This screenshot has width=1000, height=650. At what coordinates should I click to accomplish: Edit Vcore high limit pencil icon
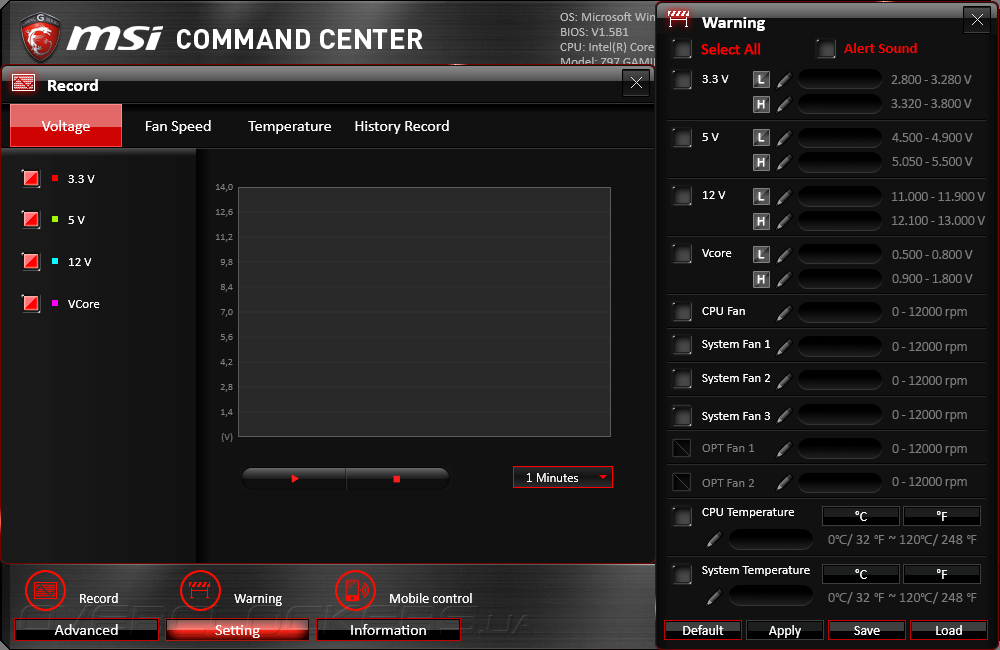point(784,279)
